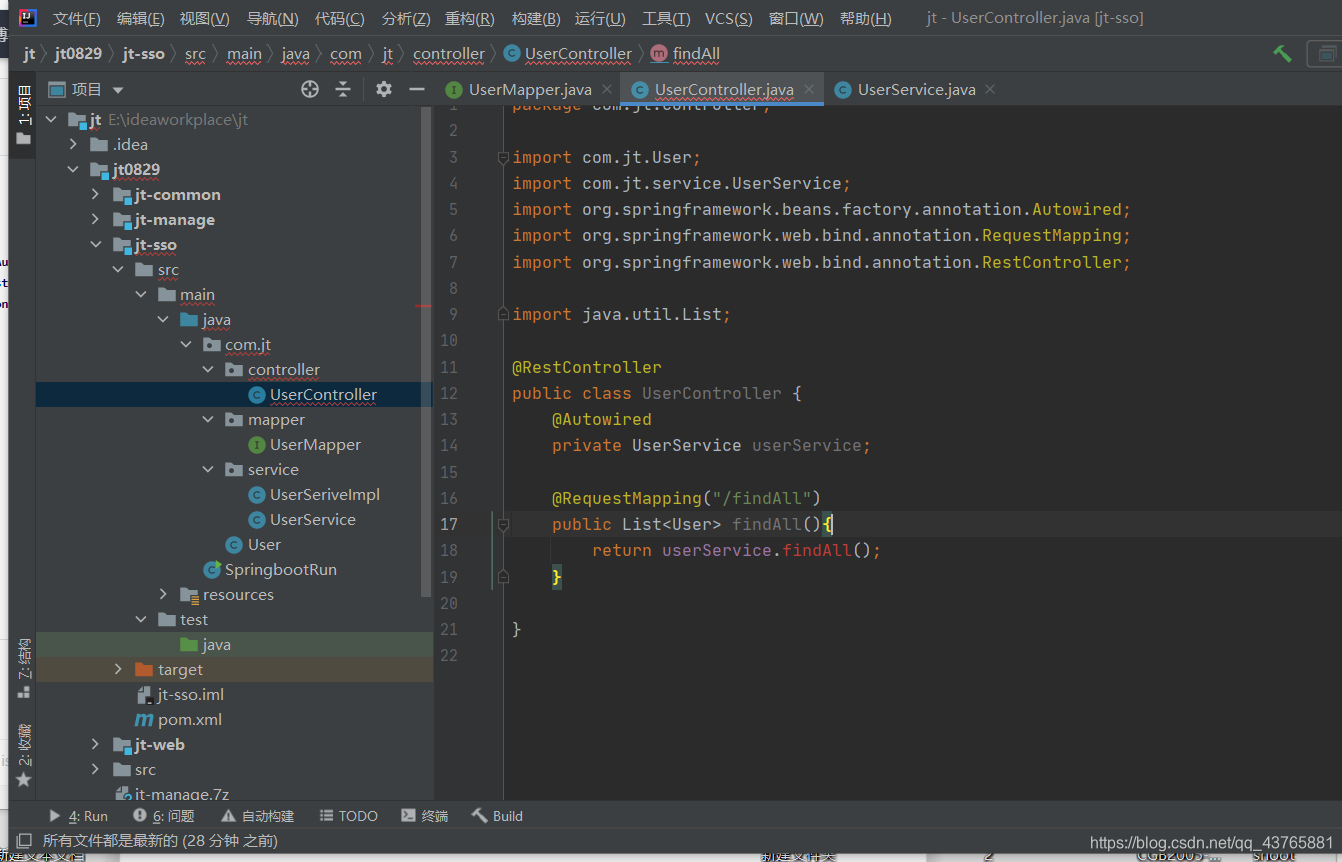
Task: Collapse the jt-sso module
Action: pyautogui.click(x=95, y=245)
